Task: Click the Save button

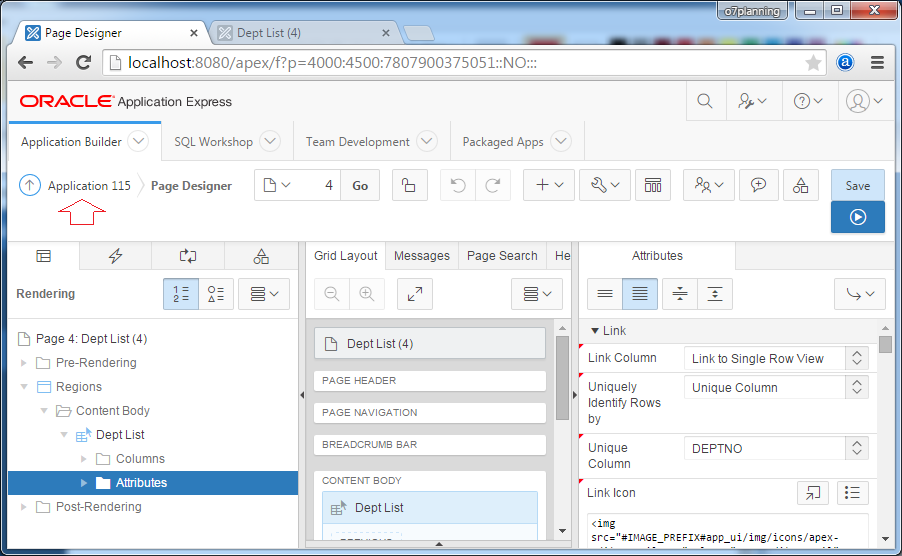Action: tap(858, 185)
